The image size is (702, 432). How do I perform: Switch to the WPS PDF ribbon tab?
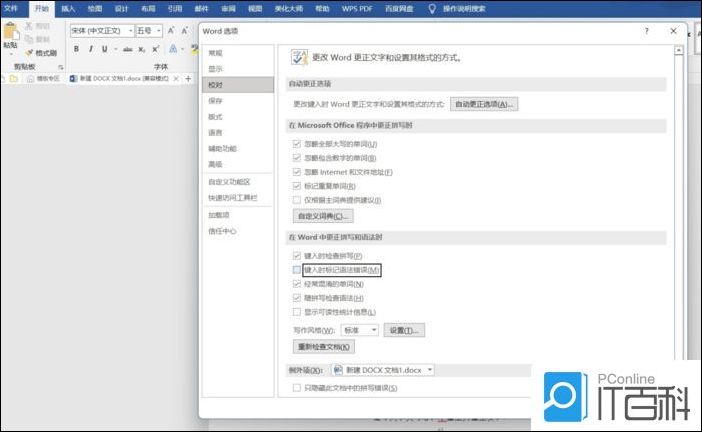click(357, 9)
